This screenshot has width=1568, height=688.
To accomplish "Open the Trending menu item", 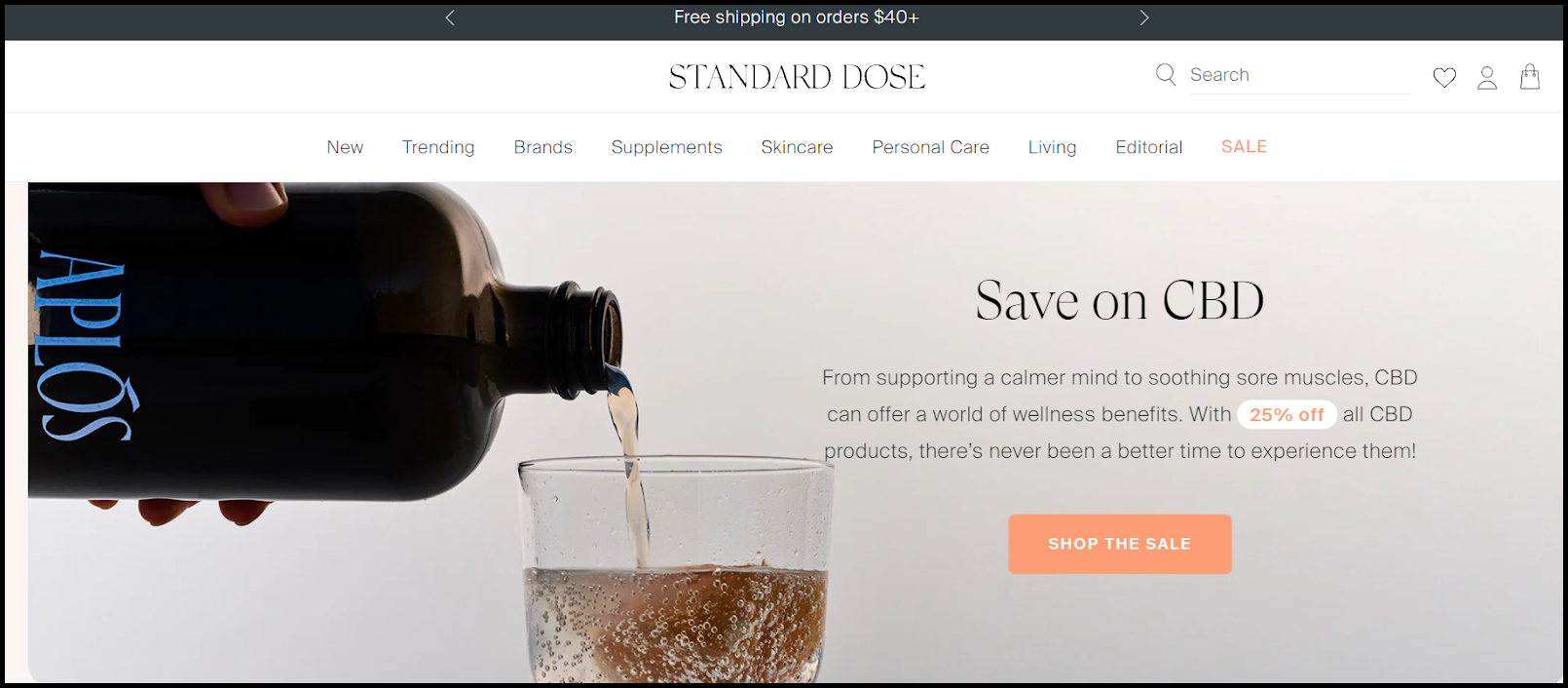I will [438, 147].
